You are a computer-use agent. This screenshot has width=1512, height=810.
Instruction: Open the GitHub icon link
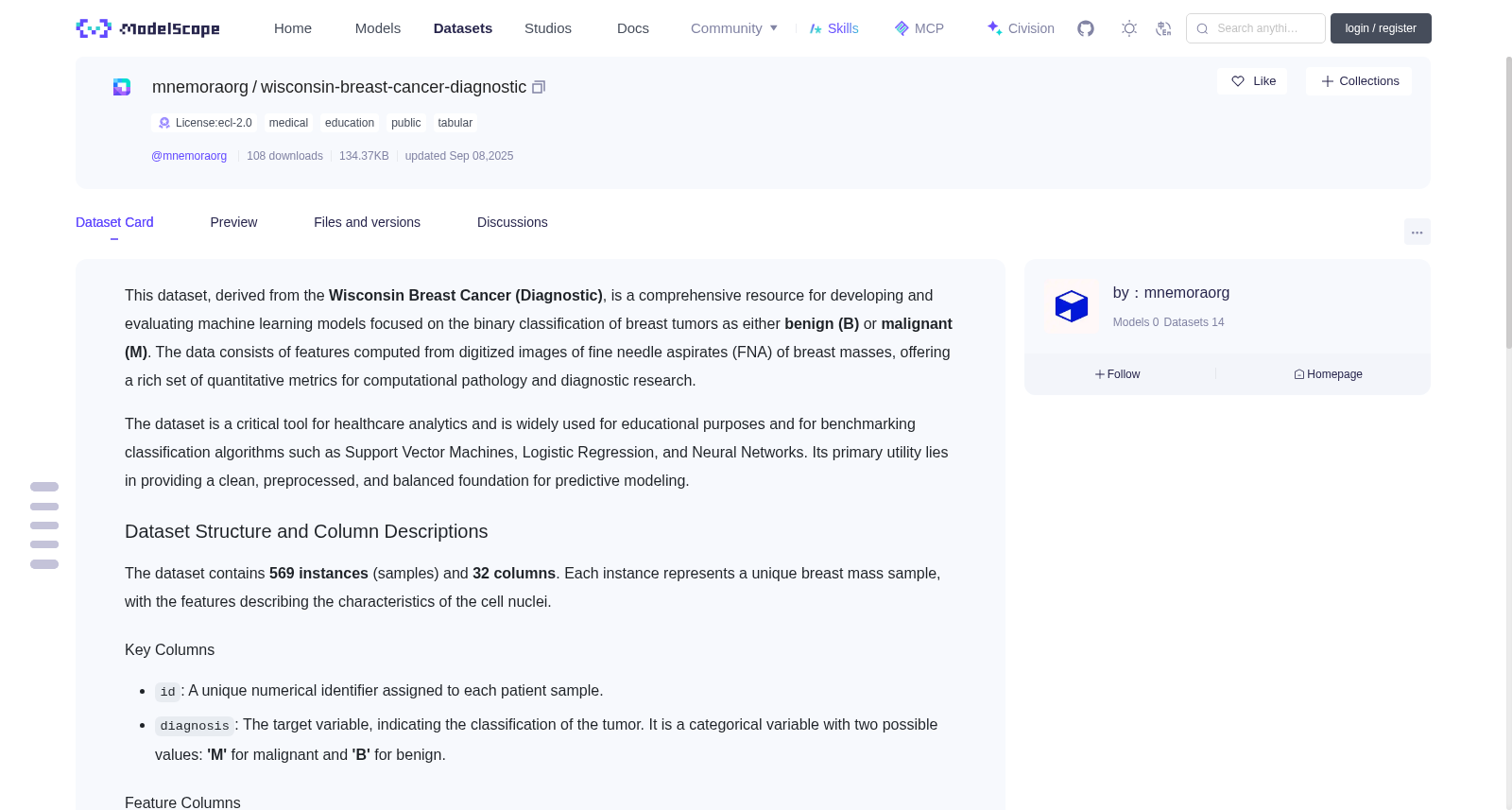click(1086, 28)
